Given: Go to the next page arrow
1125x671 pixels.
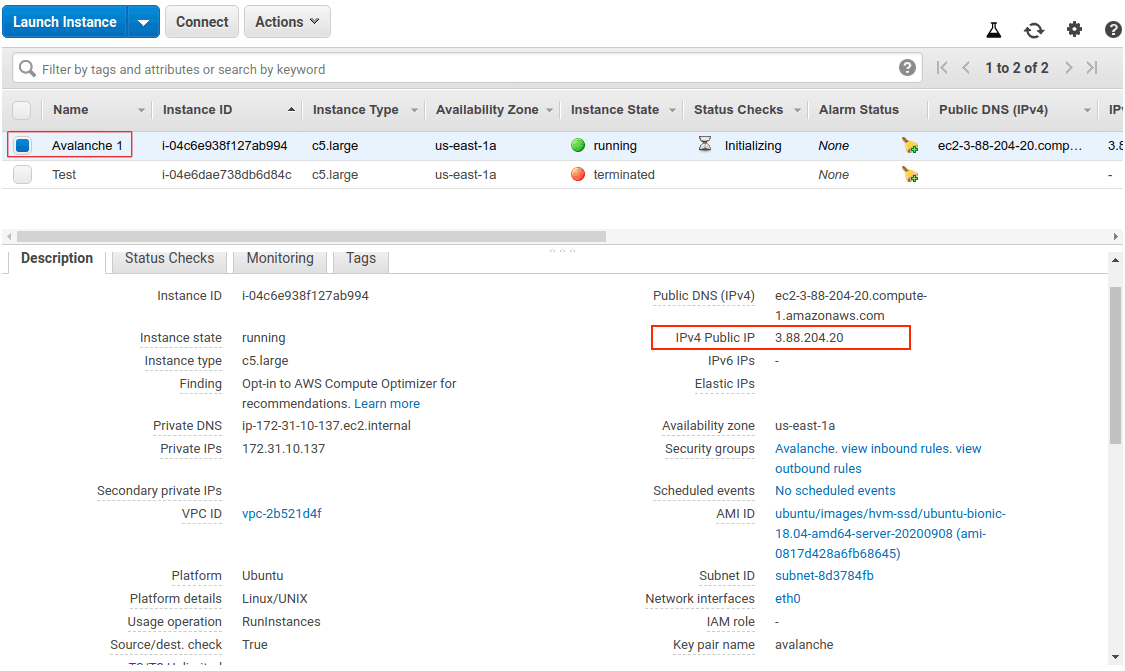Looking at the screenshot, I should pyautogui.click(x=1069, y=68).
